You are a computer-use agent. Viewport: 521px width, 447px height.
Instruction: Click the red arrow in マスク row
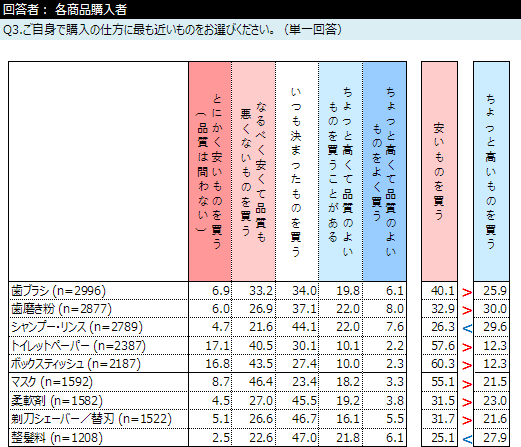coord(467,384)
